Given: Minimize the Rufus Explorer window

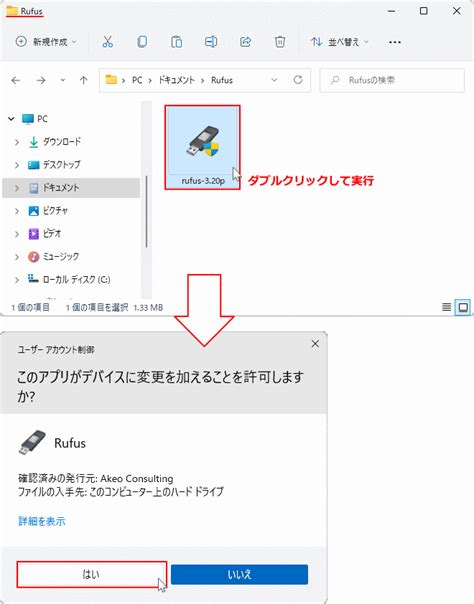Looking at the screenshot, I should 392,11.
